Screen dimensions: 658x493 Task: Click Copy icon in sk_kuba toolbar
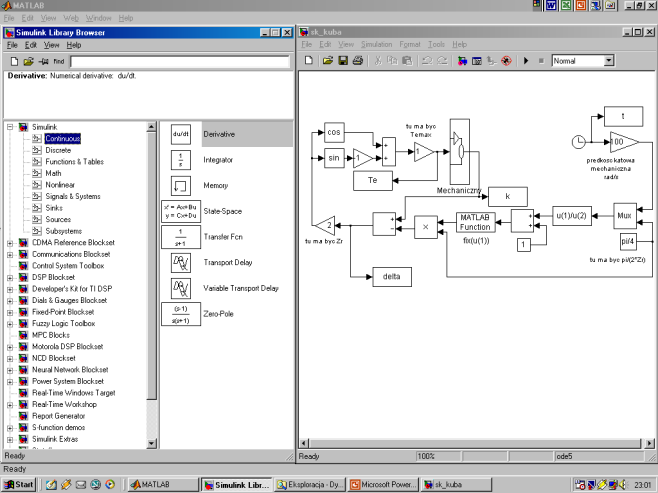pos(392,60)
